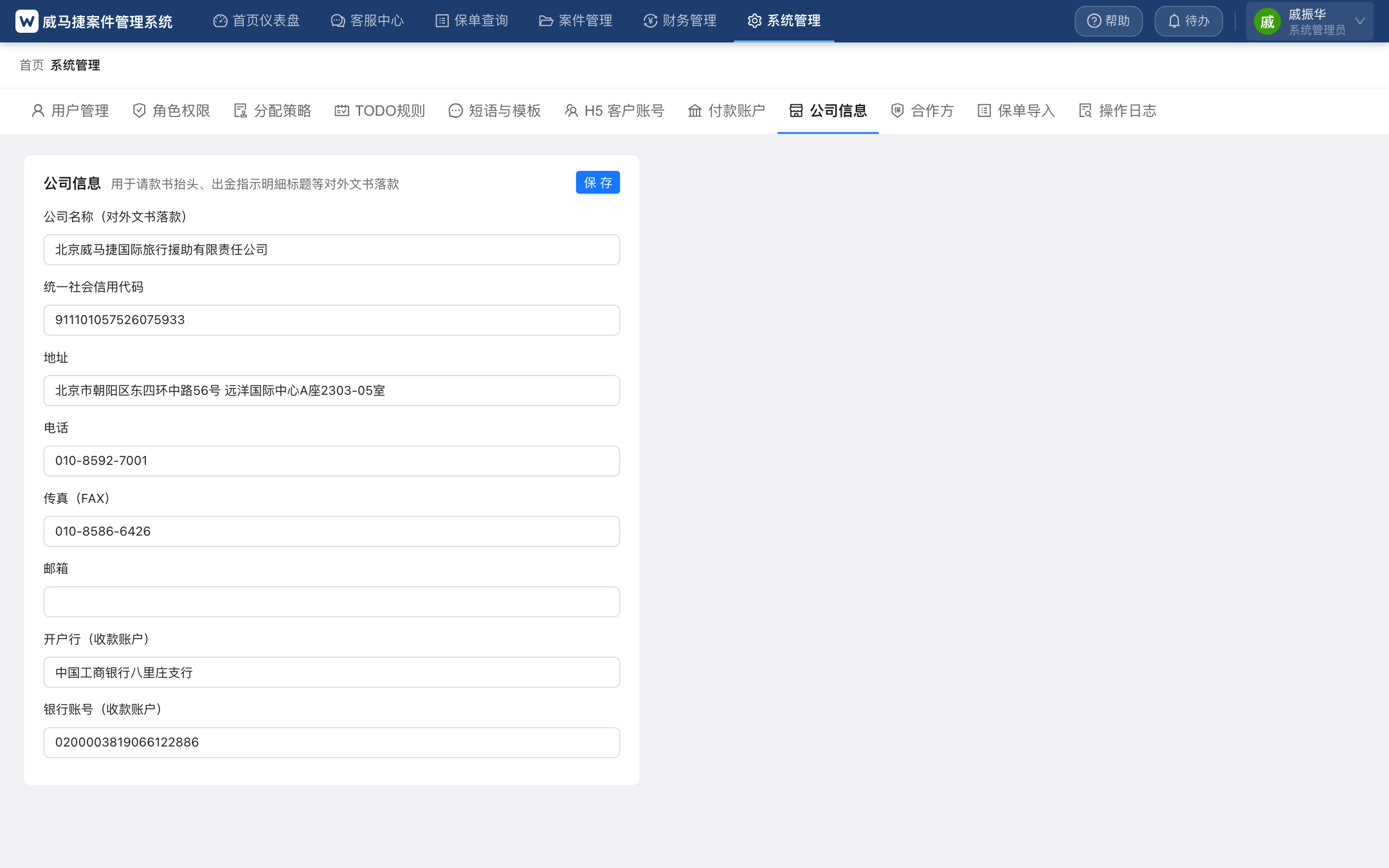Screen dimensions: 1389x868
Task: Click the dashboard gauge icon beside 首页仪表盘
Action: [221, 21]
